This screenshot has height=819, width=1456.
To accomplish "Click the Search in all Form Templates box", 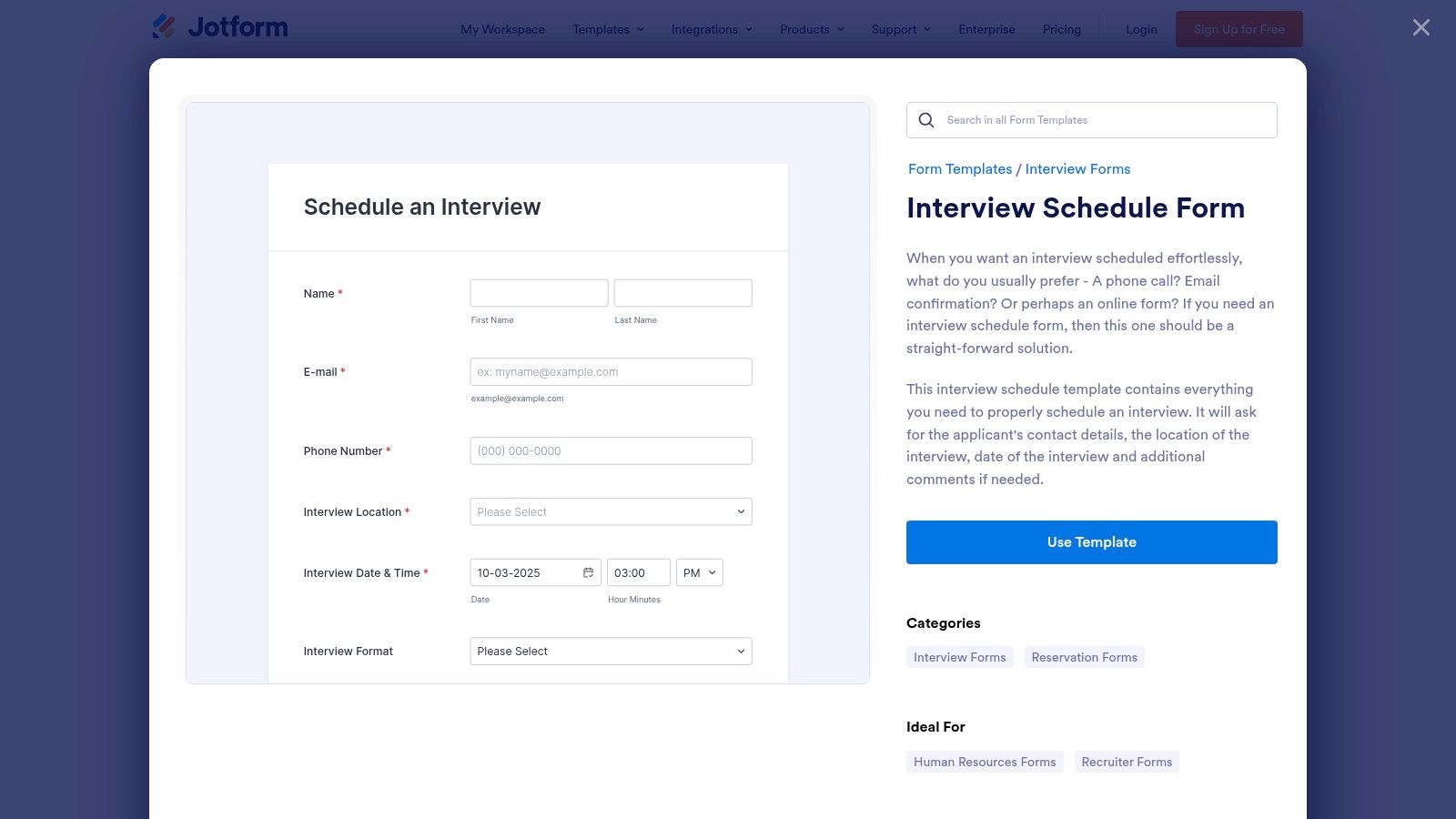I will [x=1106, y=120].
